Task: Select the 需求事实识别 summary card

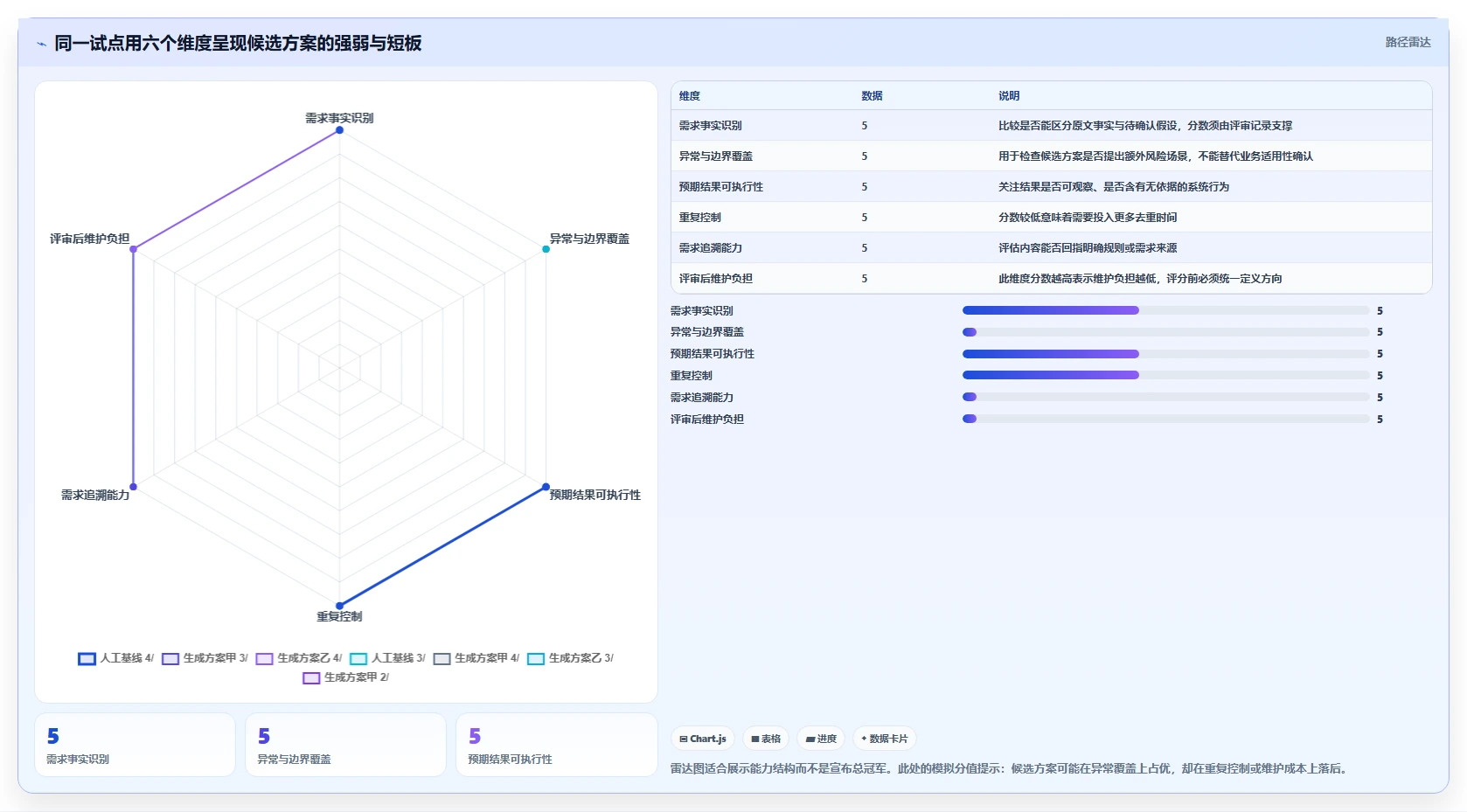Action: coord(135,745)
